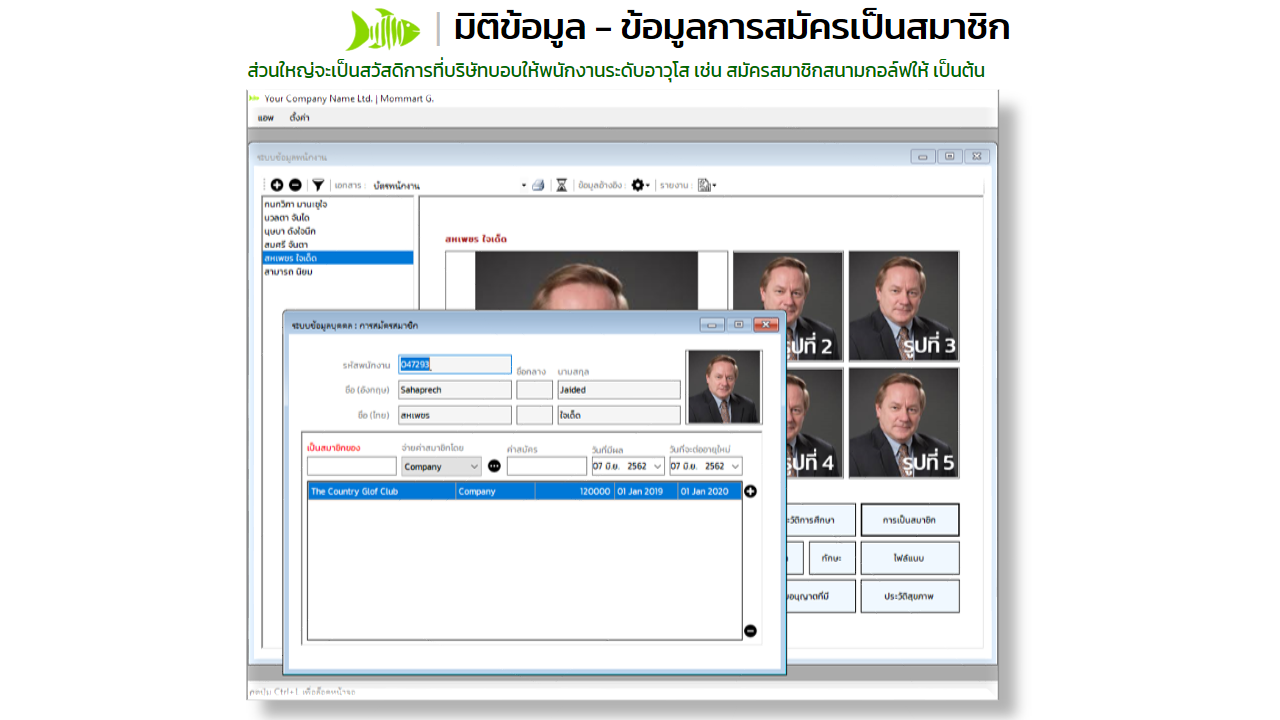The image size is (1280, 720).
Task: Remove membership row with minus icon
Action: [751, 631]
